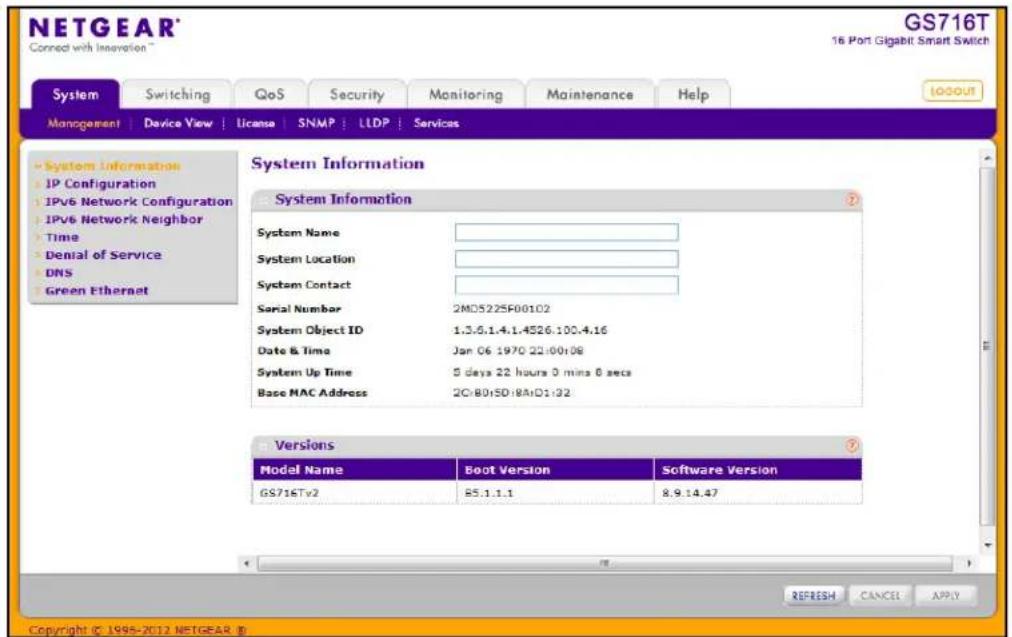Open the Security tab
This screenshot has height=637, width=1012.
click(357, 94)
